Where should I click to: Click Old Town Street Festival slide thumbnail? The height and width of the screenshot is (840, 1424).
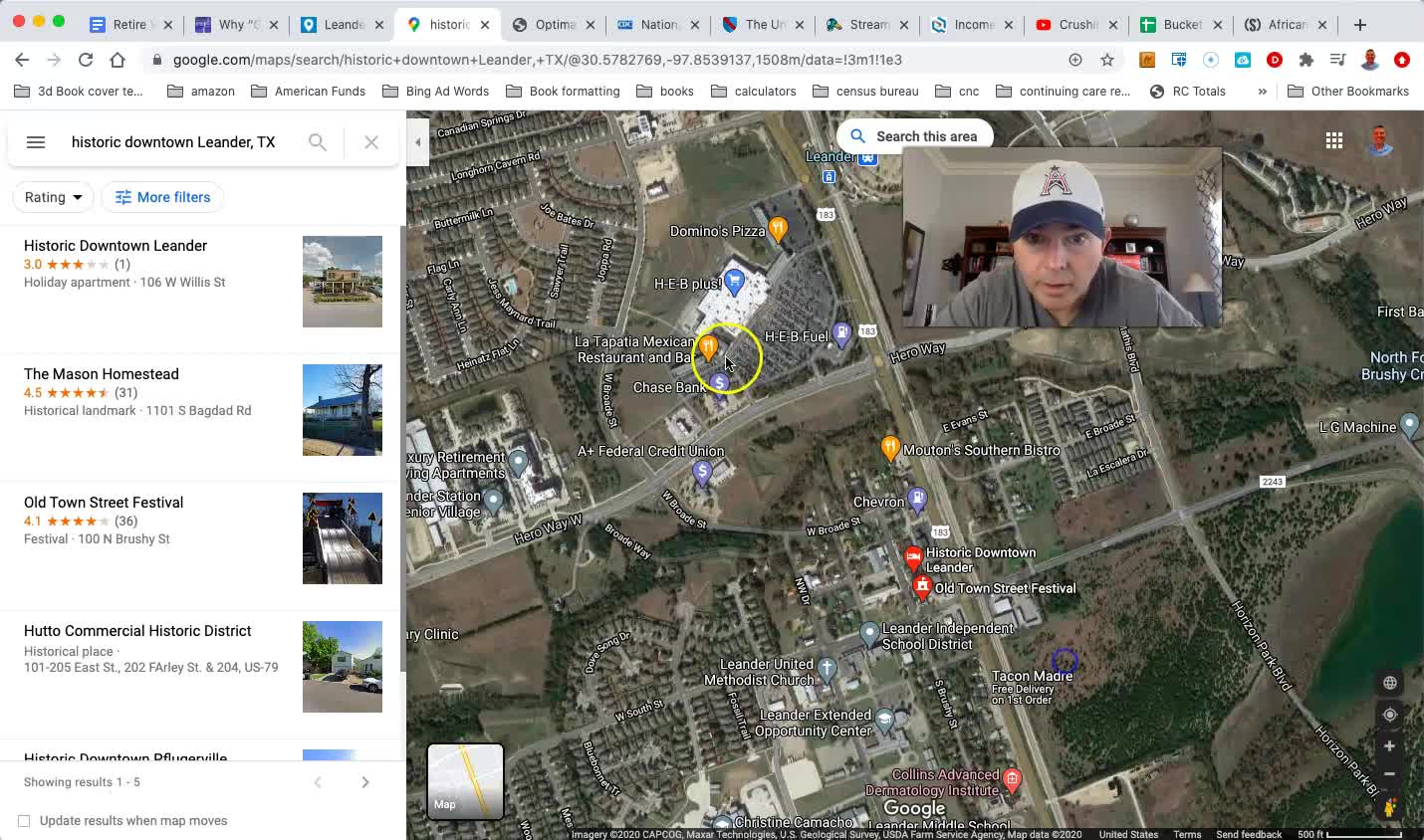343,538
